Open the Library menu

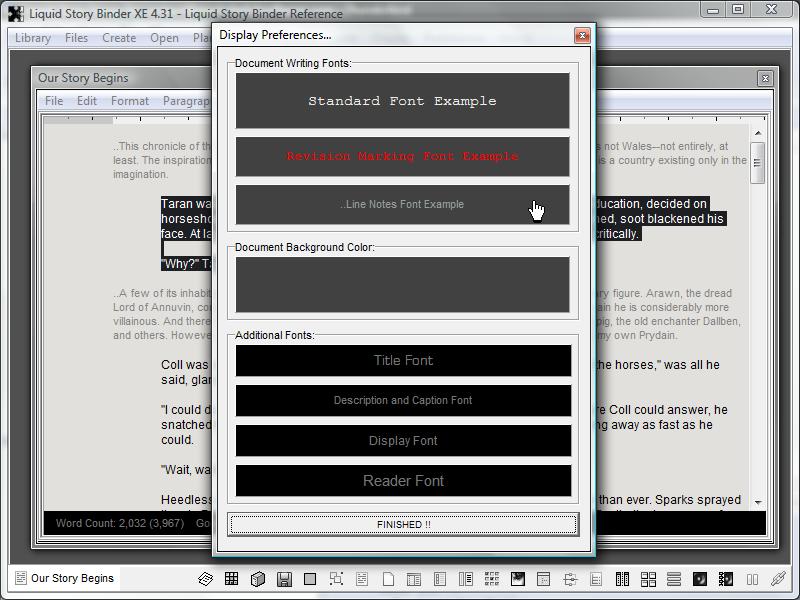33,38
